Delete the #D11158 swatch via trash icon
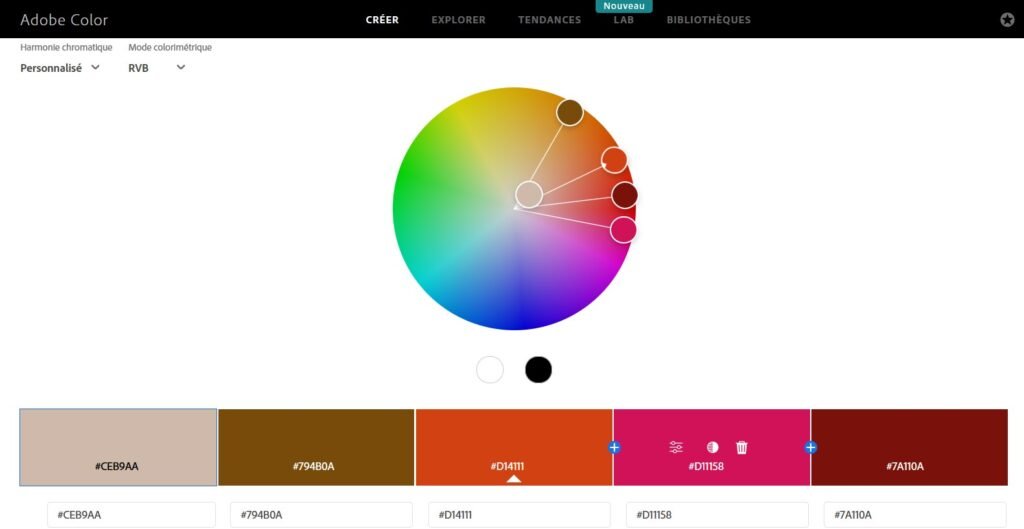 (x=742, y=447)
